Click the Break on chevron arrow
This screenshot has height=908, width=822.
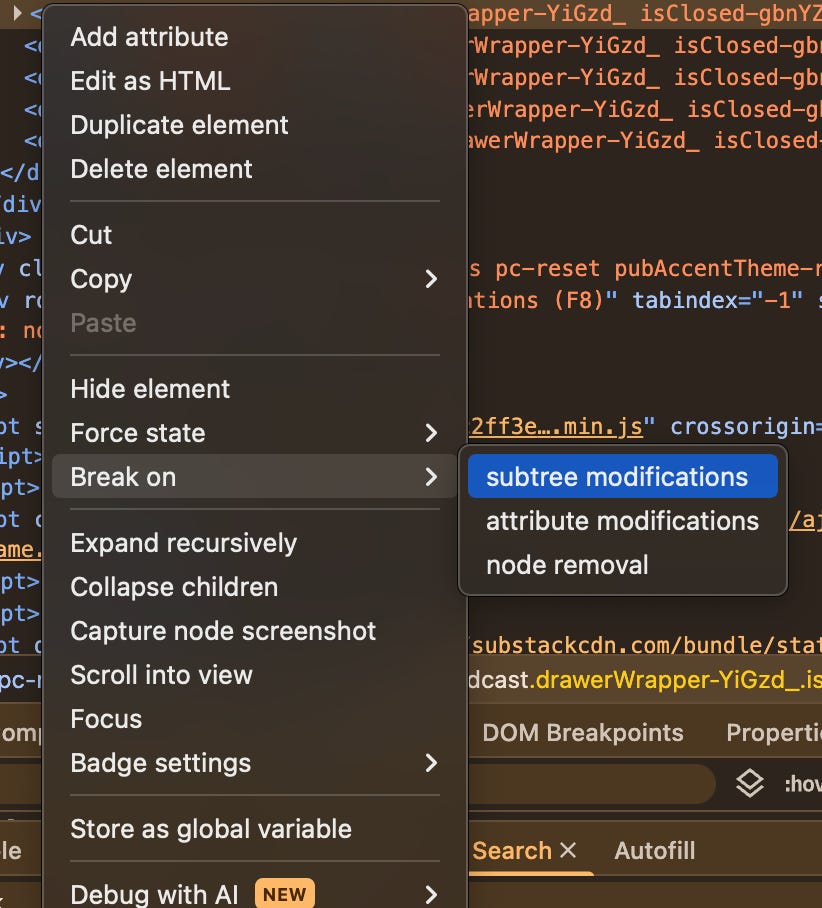coord(431,477)
